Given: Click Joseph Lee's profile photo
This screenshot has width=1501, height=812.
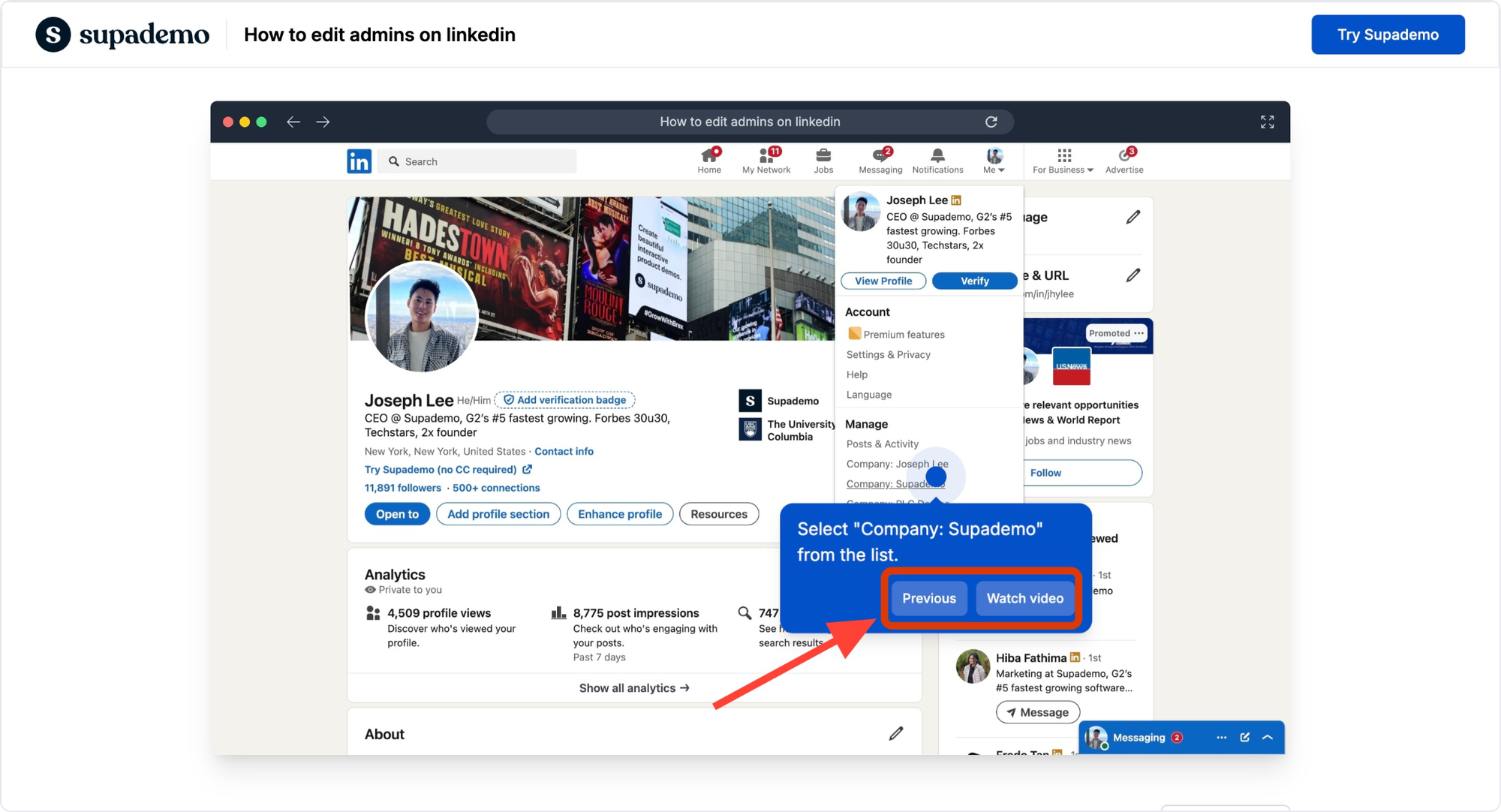Looking at the screenshot, I should [x=422, y=317].
